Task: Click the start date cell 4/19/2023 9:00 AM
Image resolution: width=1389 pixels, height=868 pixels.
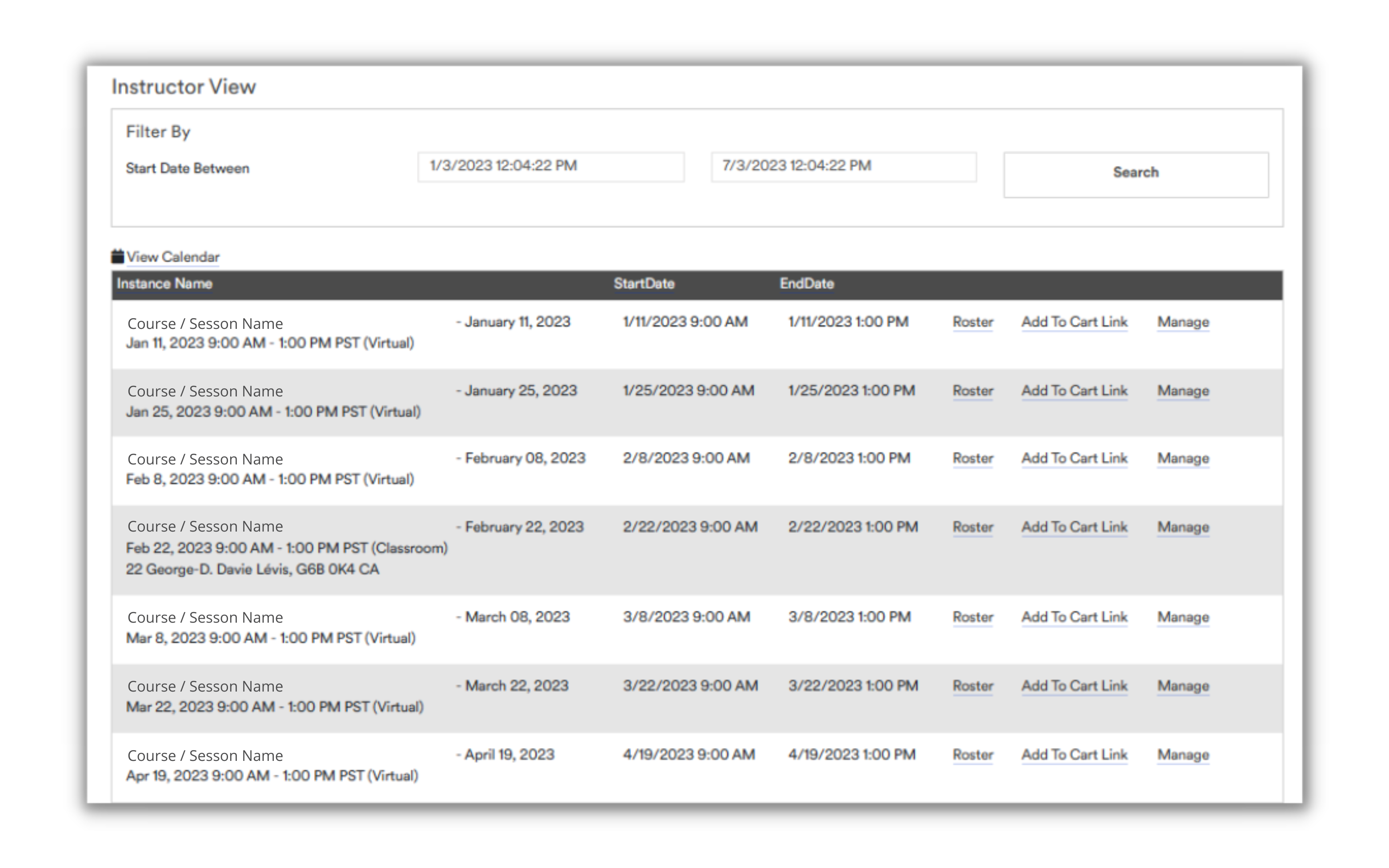Action: pos(689,755)
